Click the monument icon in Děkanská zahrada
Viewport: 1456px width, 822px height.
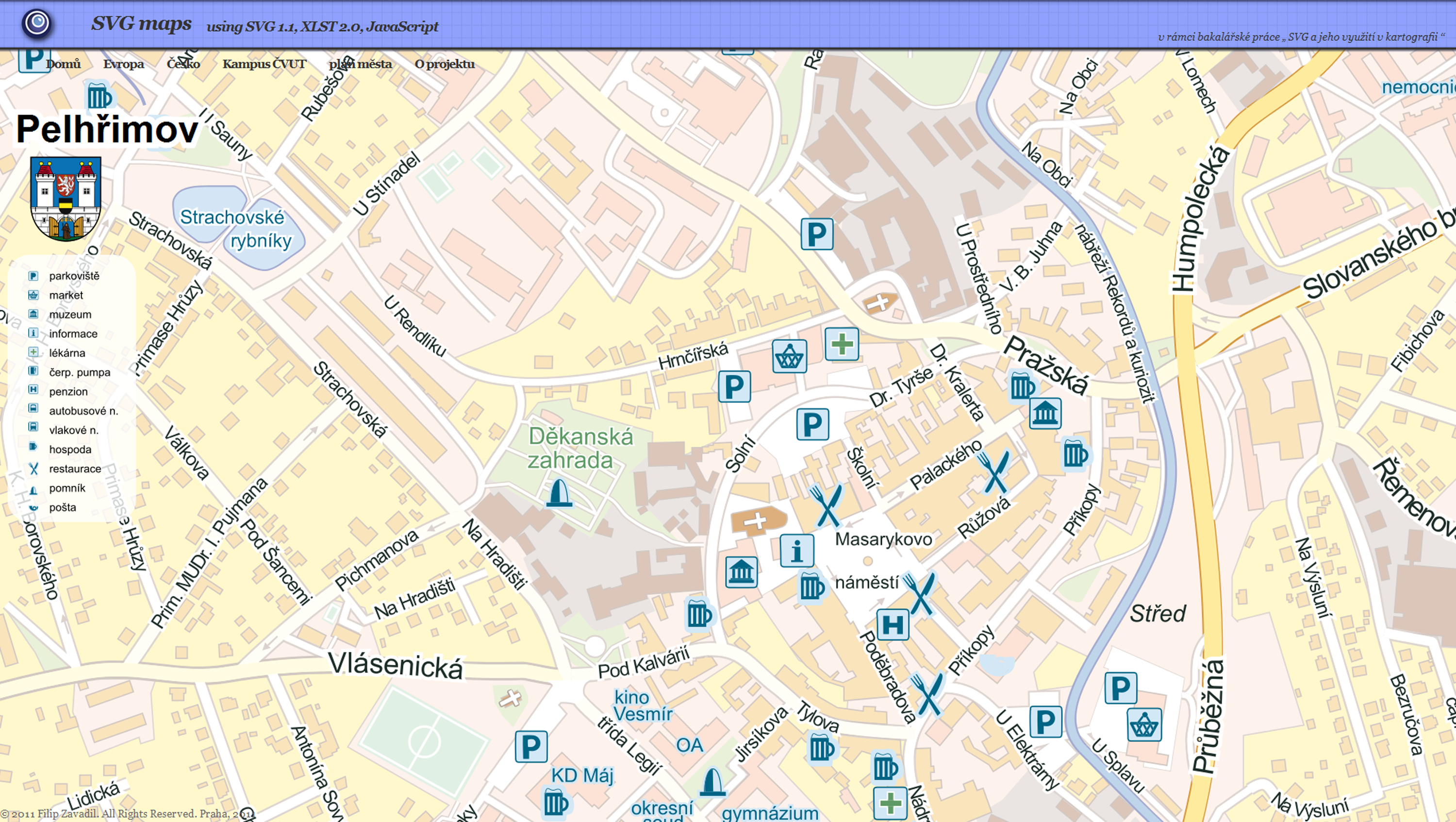pos(559,492)
